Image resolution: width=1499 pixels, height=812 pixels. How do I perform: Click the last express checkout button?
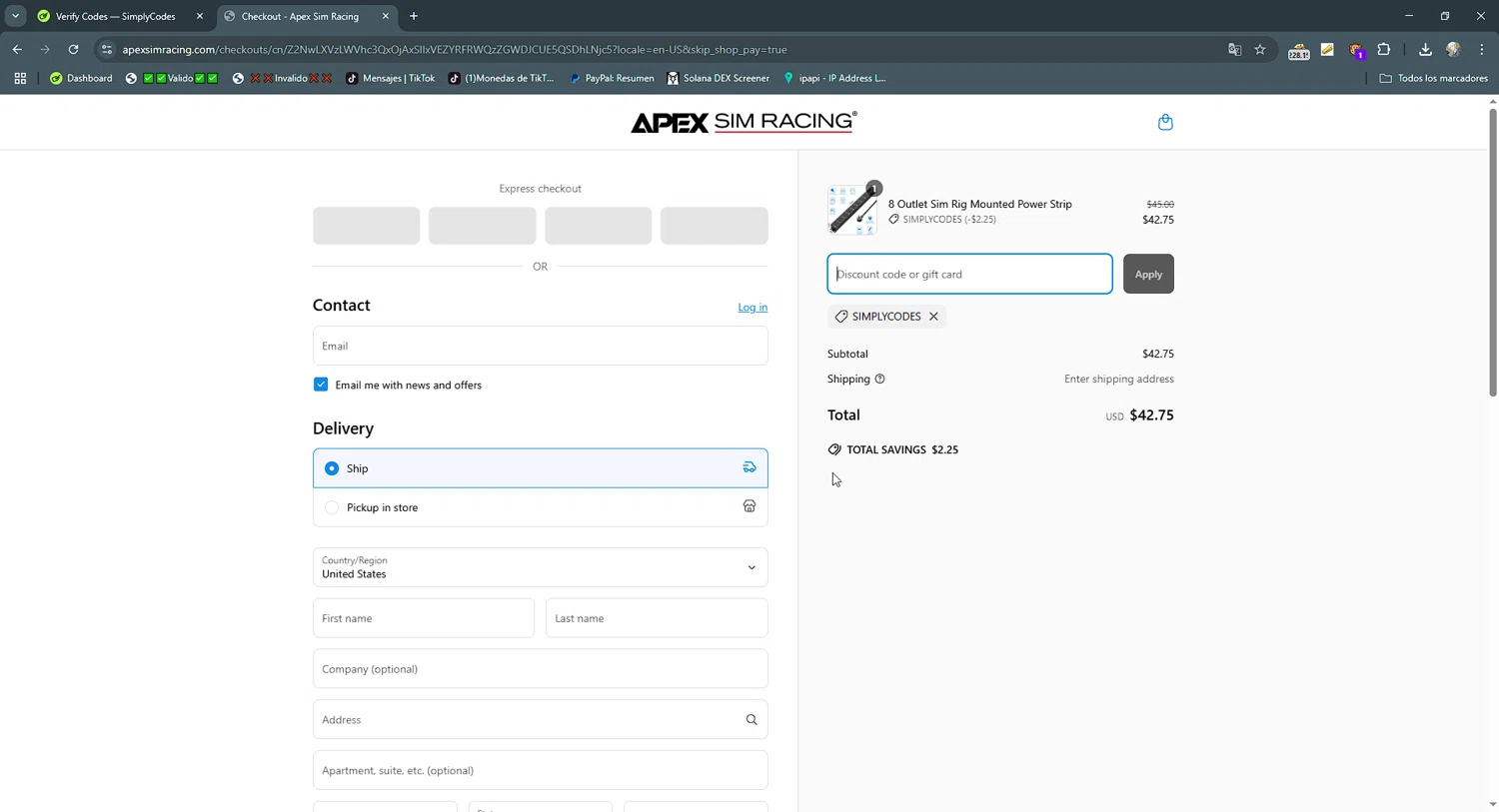point(714,226)
